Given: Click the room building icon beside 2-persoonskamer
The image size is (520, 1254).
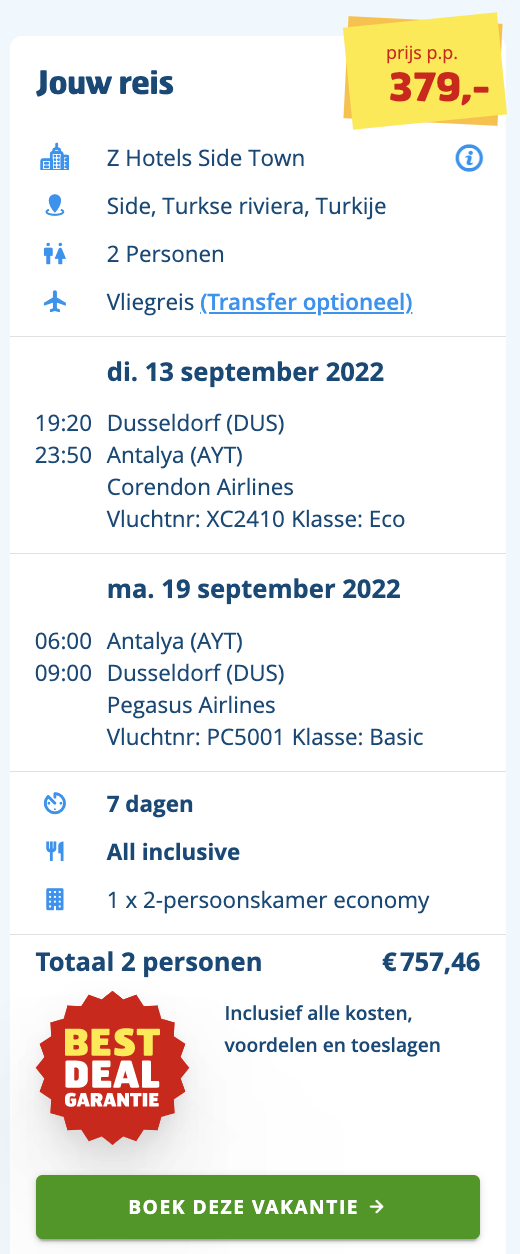Looking at the screenshot, I should point(55,899).
